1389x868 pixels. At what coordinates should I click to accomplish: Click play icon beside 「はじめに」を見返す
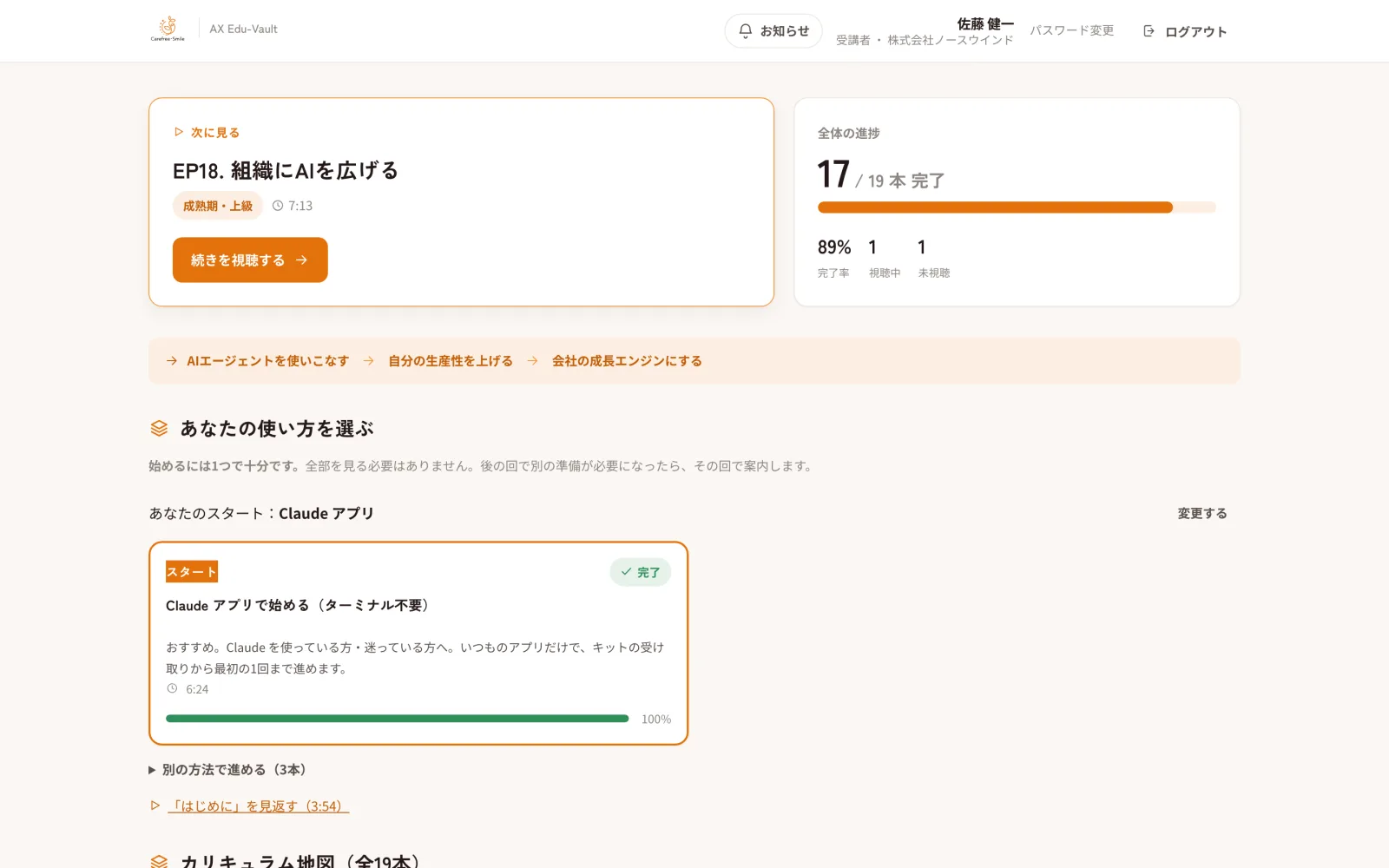pos(155,806)
